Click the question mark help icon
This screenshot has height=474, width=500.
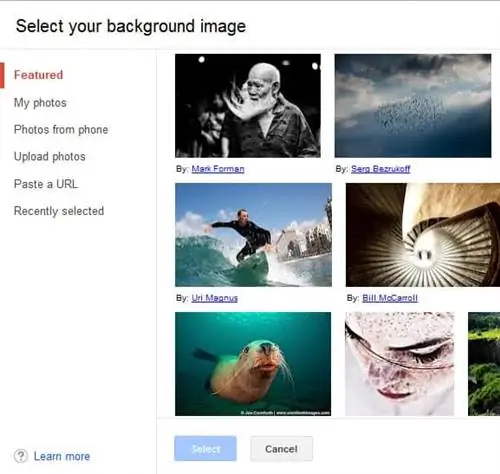point(21,456)
